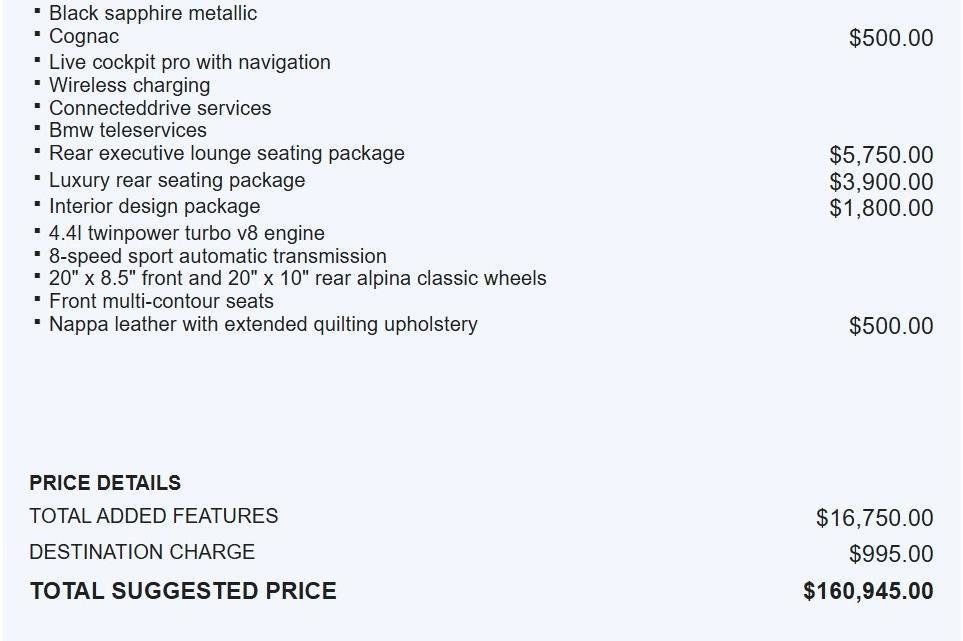The height and width of the screenshot is (641, 963).
Task: Click the $995.00 destination charge amount
Action: 891,554
